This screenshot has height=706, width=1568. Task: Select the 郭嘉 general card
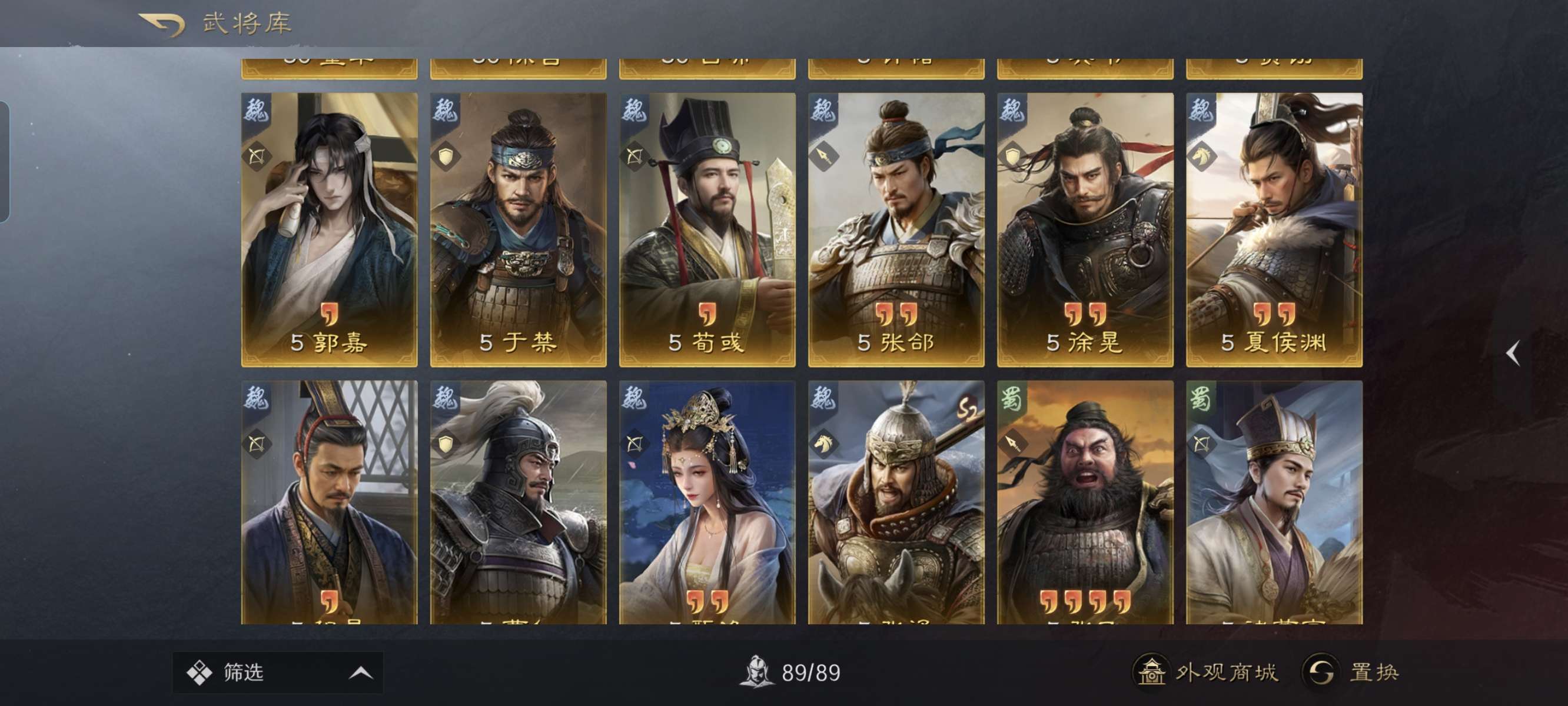(x=329, y=230)
